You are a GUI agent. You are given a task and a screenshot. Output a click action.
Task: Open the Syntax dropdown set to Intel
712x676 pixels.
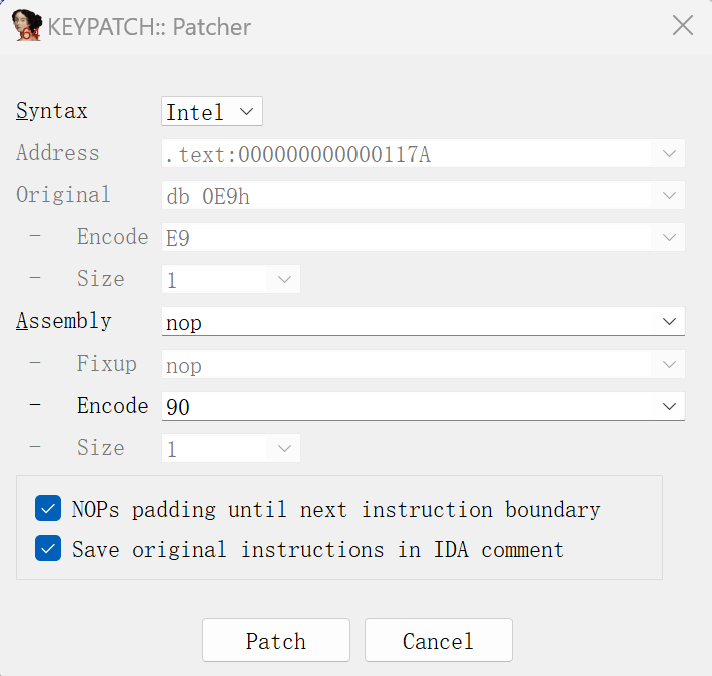tap(212, 111)
